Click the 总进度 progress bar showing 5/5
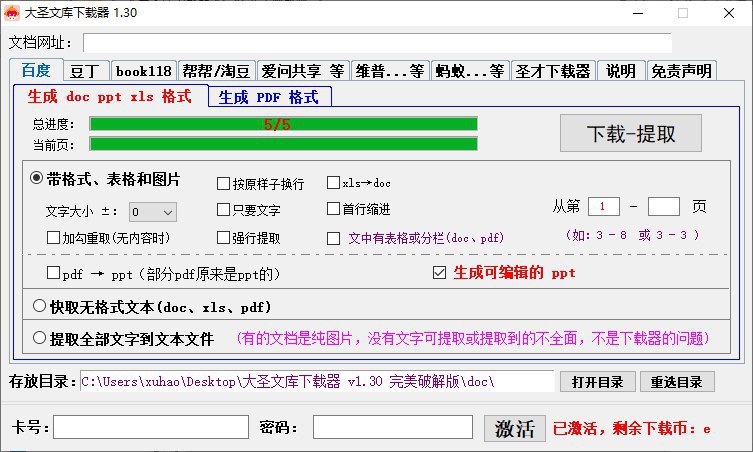The width and height of the screenshot is (753, 452). pyautogui.click(x=283, y=124)
